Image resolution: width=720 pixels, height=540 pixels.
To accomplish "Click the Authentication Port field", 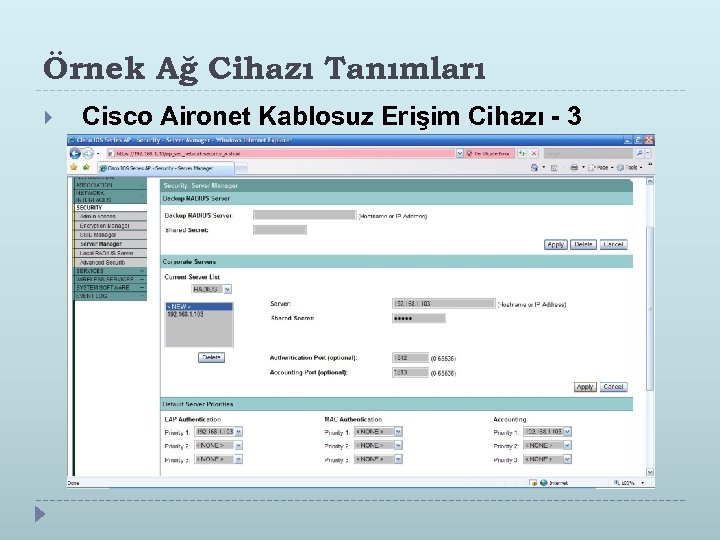I will [411, 358].
